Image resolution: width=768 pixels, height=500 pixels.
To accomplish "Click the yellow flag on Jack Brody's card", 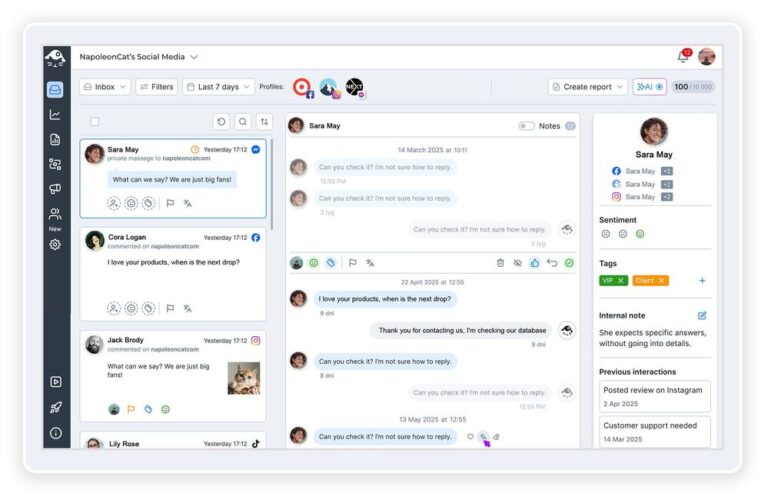I will point(131,409).
